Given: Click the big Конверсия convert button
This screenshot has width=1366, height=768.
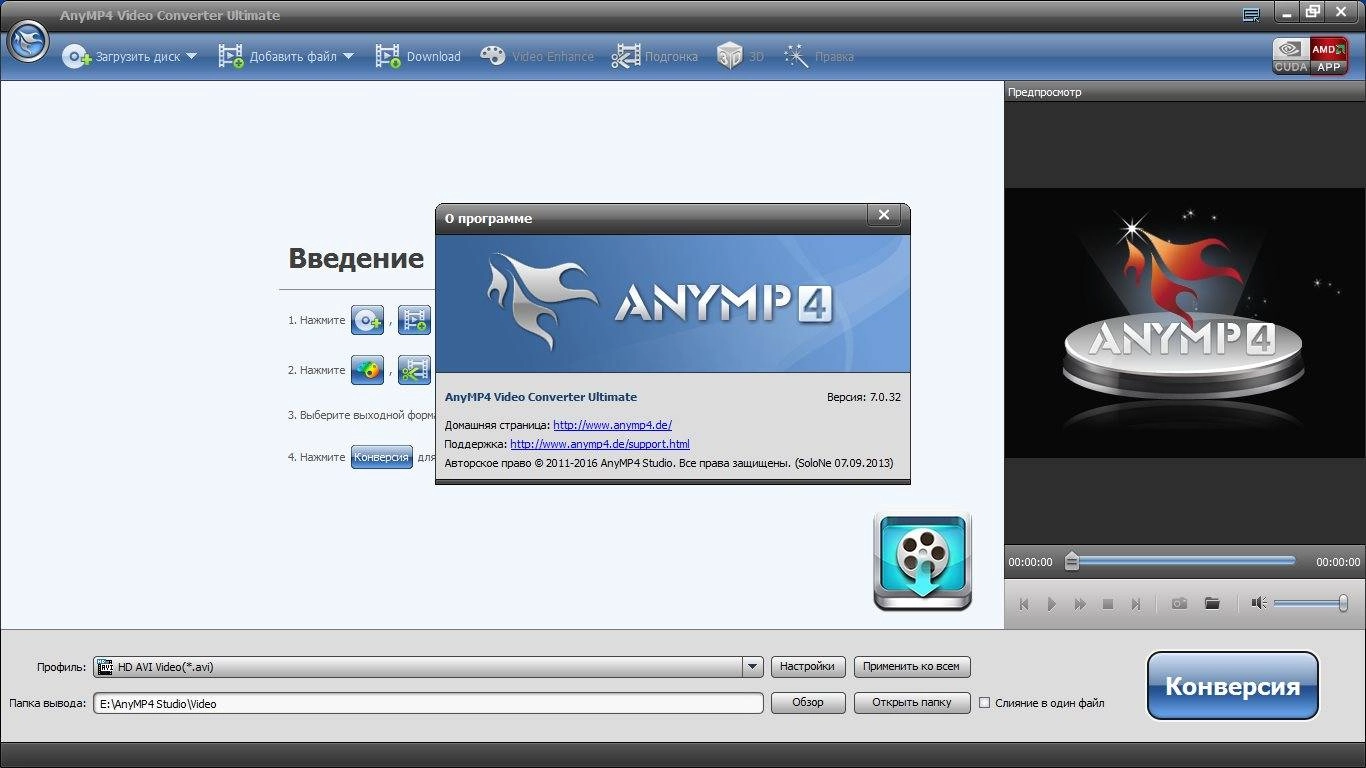Looking at the screenshot, I should tap(1232, 686).
